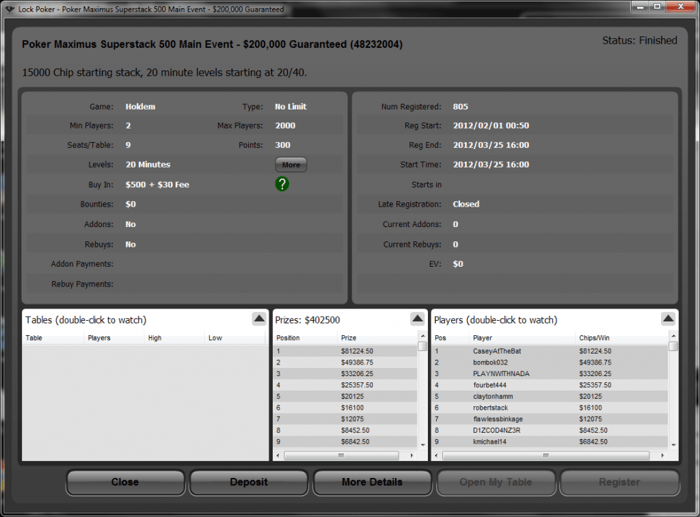Select the $33206.25 prize row

point(346,374)
